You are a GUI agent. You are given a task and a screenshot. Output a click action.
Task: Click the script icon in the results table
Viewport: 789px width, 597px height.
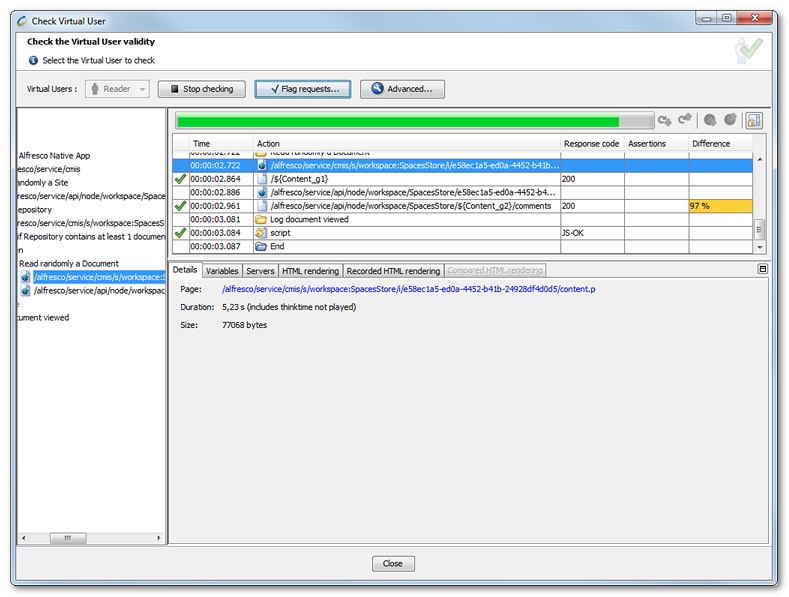click(261, 233)
